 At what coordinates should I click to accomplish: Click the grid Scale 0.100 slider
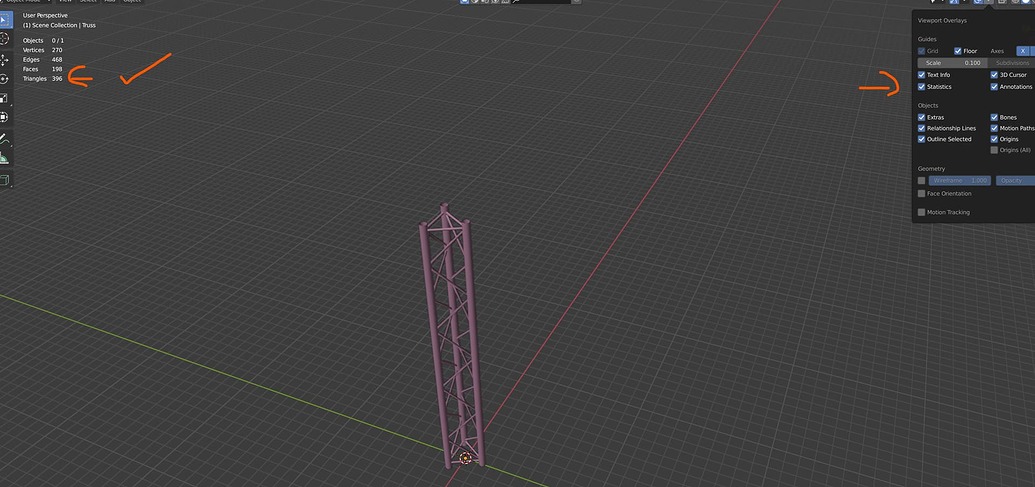[952, 63]
